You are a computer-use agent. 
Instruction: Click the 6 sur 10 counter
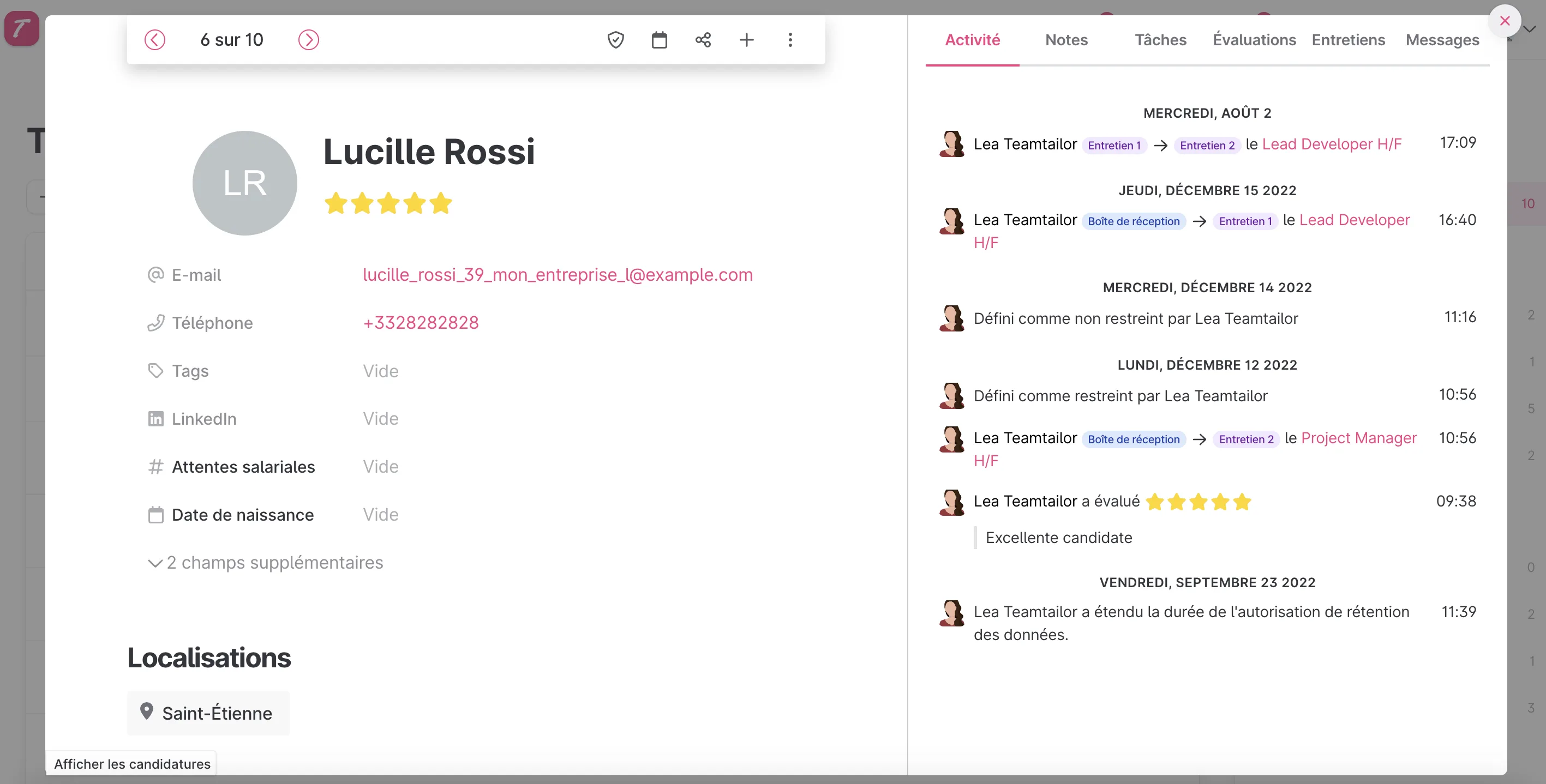coord(232,40)
